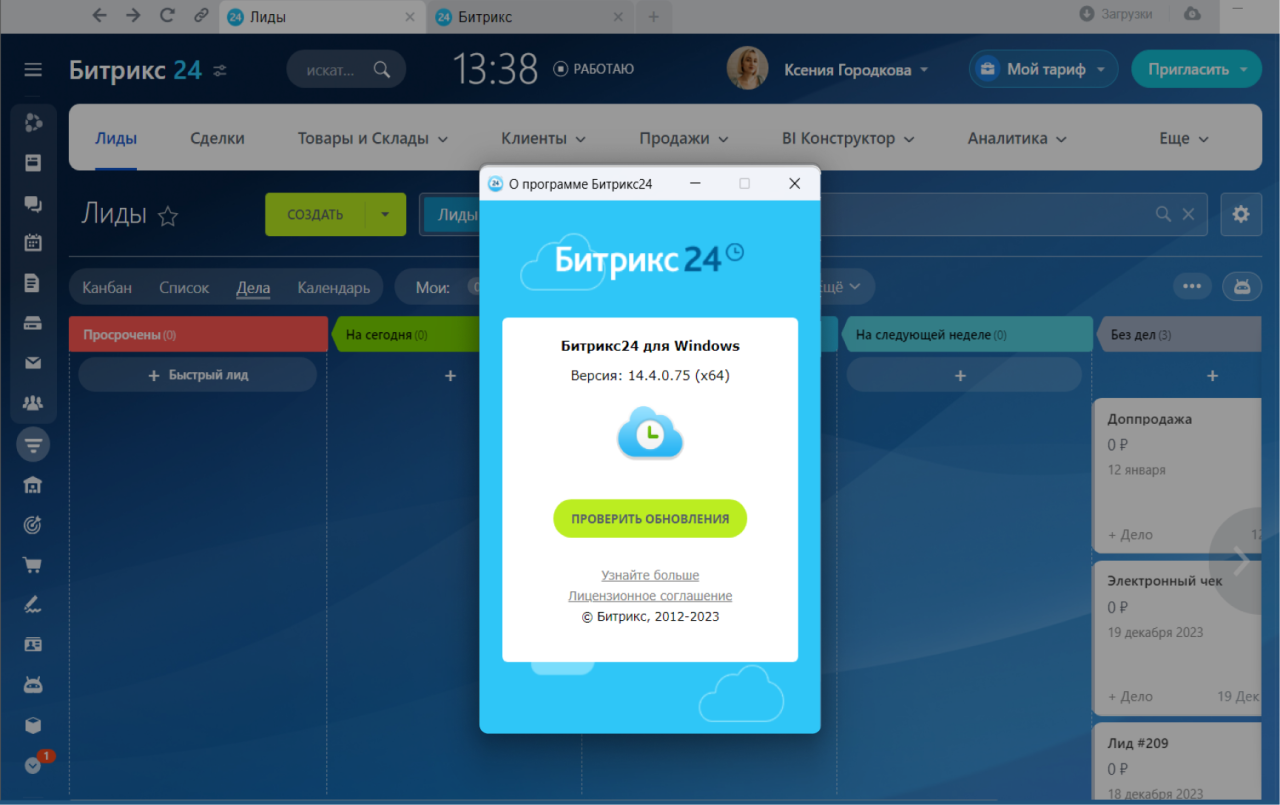Screen dimensions: 1280x805
Task: Click the СОЗДАТЬ button
Action: [315, 214]
